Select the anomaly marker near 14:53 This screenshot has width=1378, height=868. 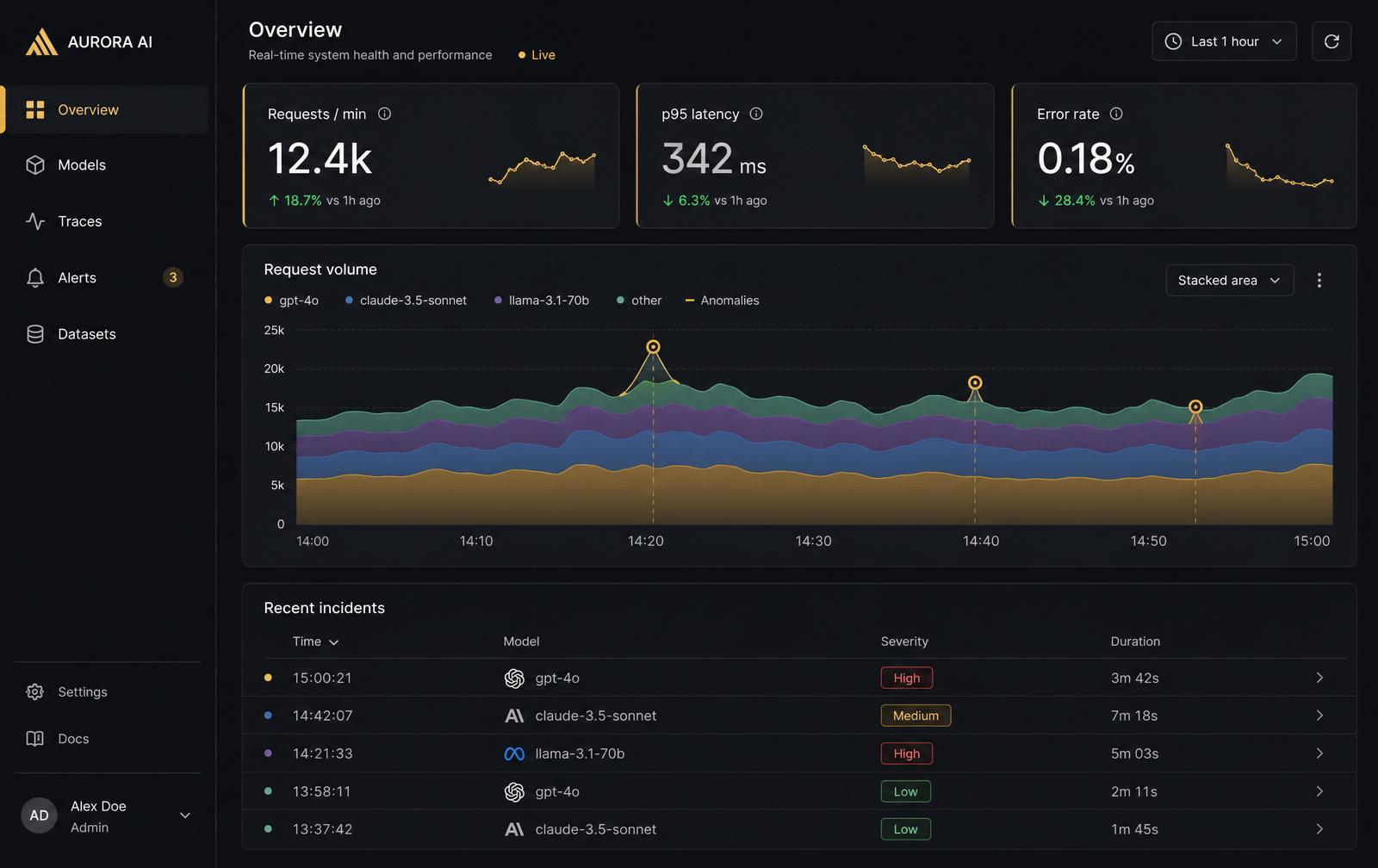coord(1195,406)
